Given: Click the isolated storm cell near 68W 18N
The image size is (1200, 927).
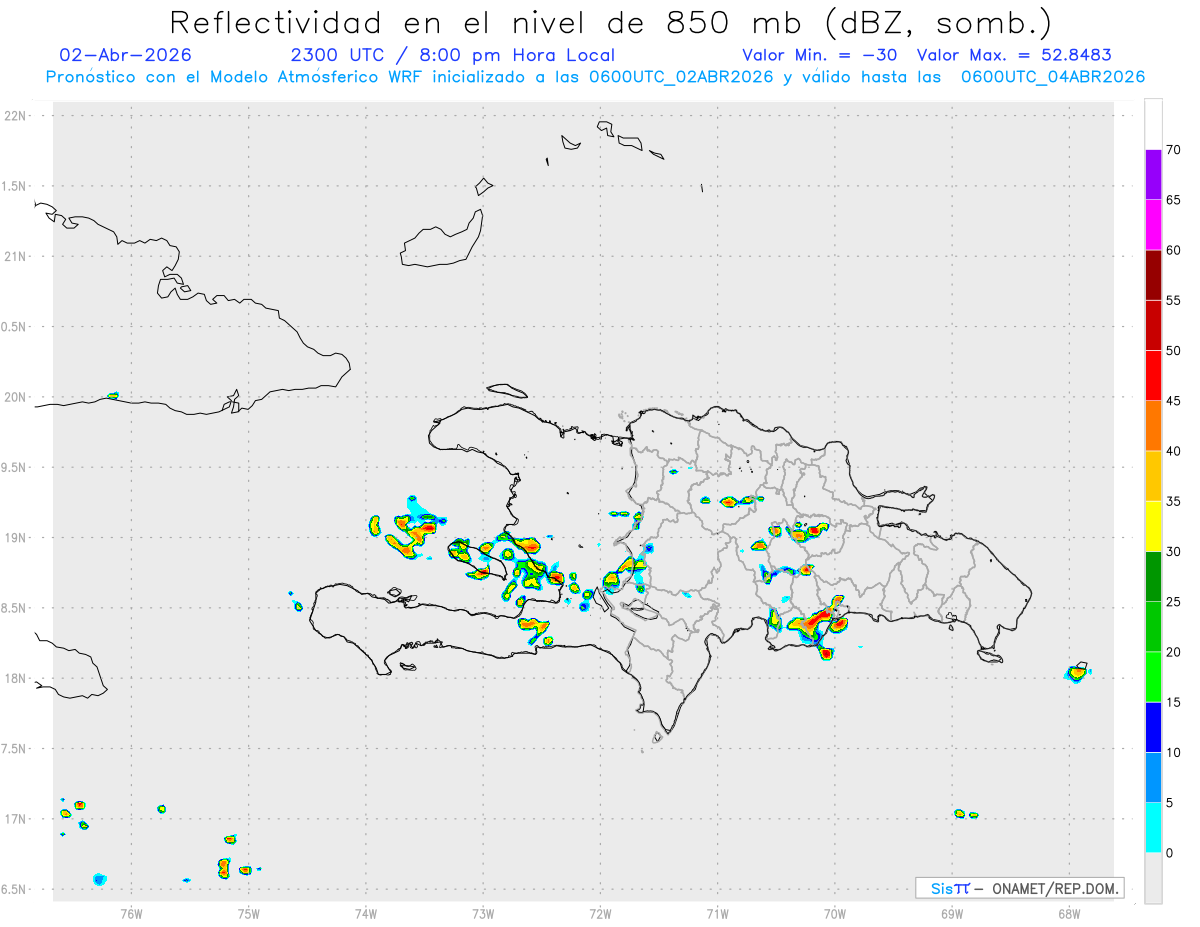Looking at the screenshot, I should click(1077, 672).
